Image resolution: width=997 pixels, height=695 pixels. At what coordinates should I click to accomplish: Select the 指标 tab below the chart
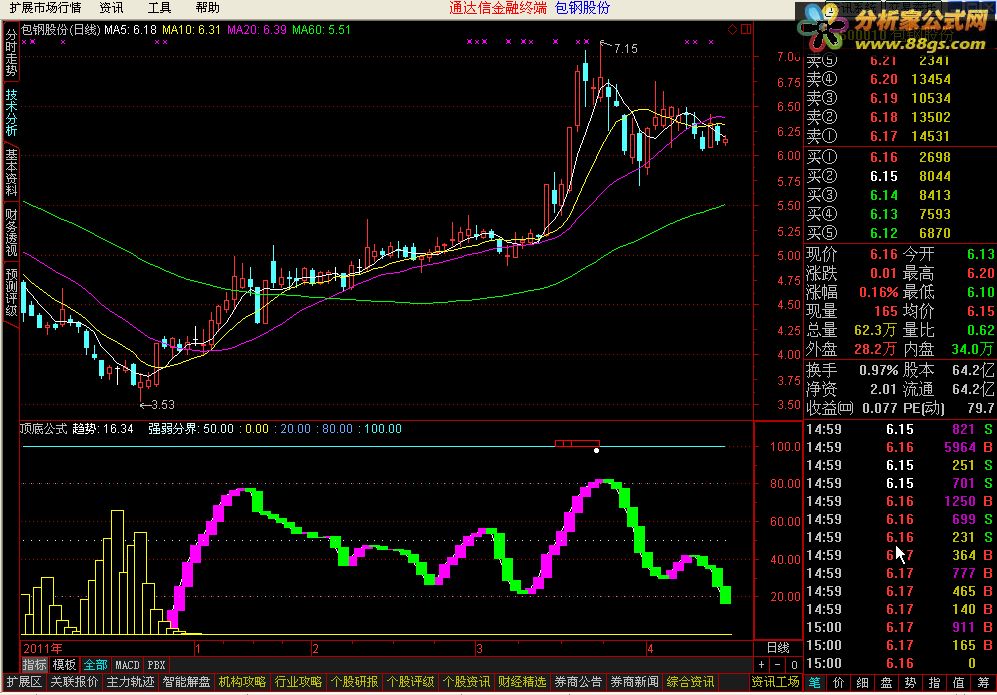point(34,664)
